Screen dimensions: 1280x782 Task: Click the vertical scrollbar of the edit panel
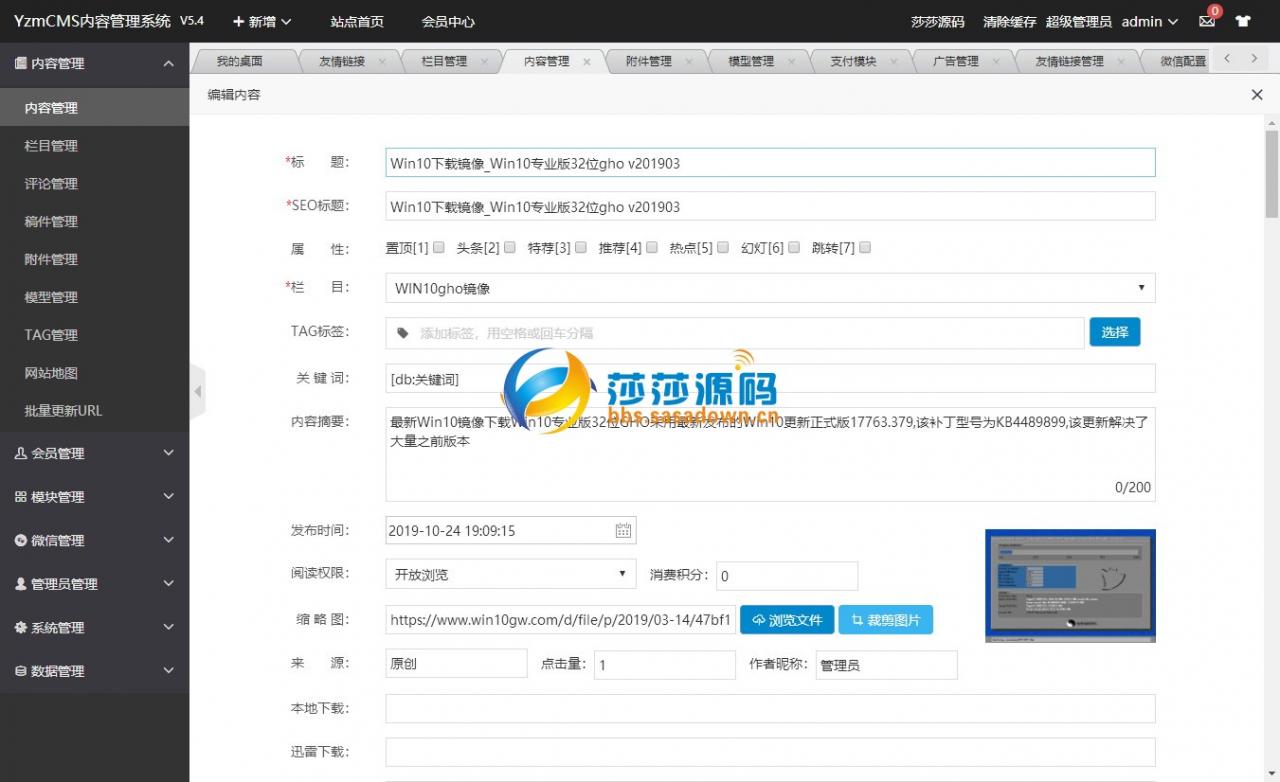(x=1271, y=173)
